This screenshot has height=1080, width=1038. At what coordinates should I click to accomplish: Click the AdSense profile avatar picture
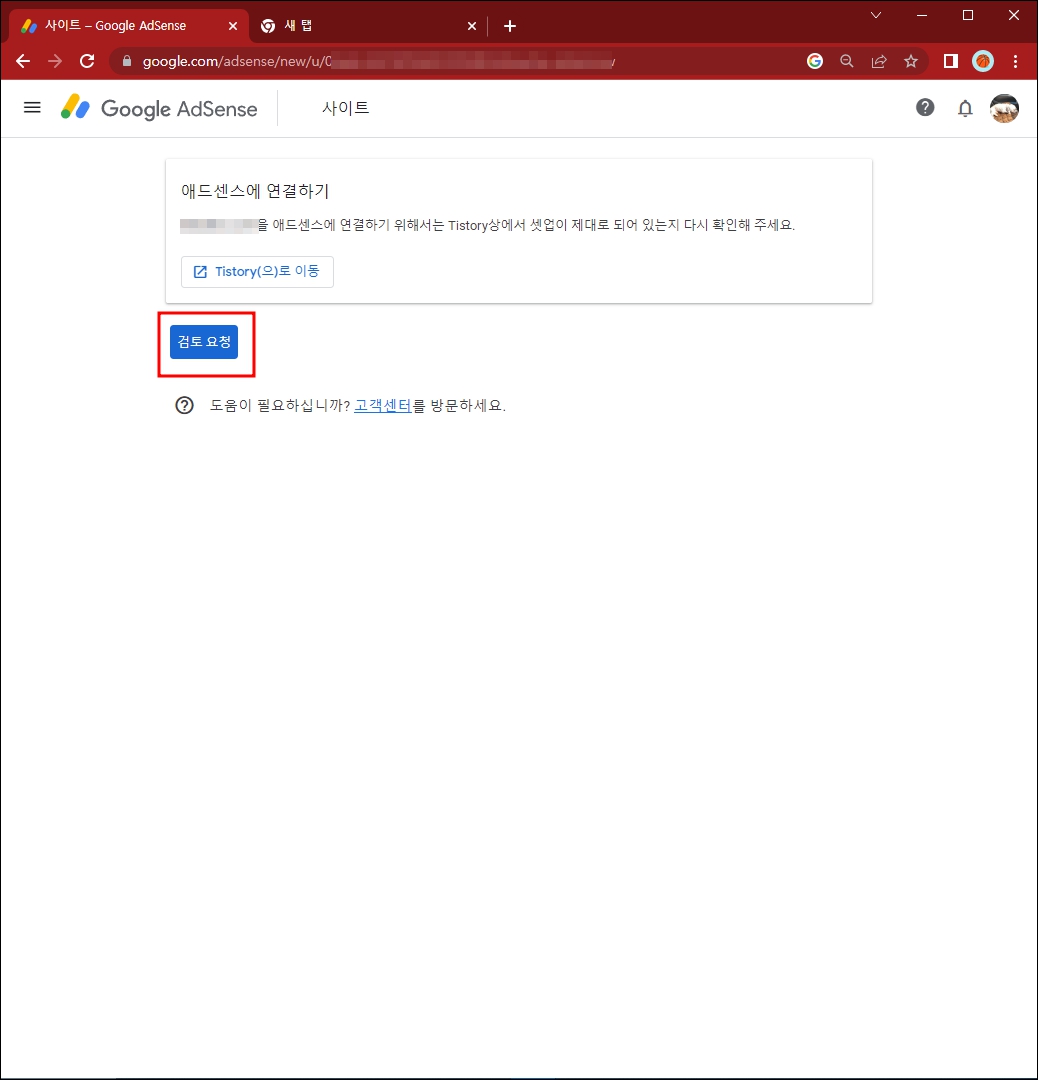click(1004, 108)
